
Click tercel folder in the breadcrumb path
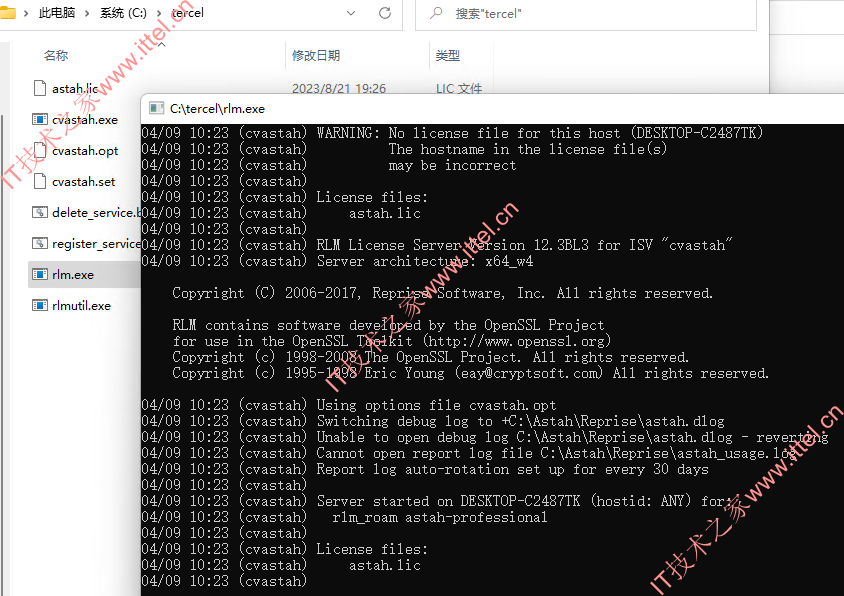tap(187, 13)
